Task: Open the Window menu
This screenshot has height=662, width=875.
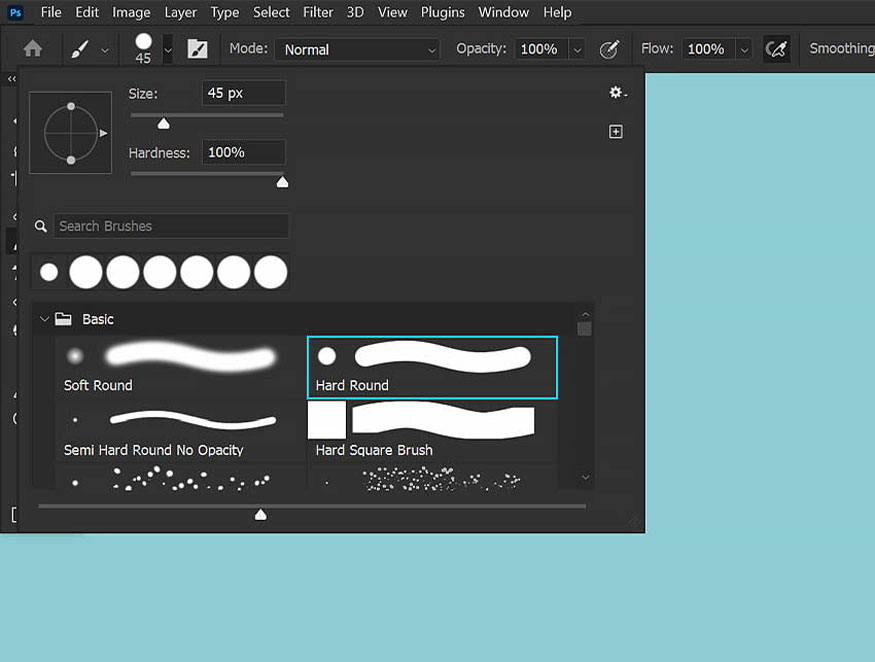Action: [x=503, y=12]
